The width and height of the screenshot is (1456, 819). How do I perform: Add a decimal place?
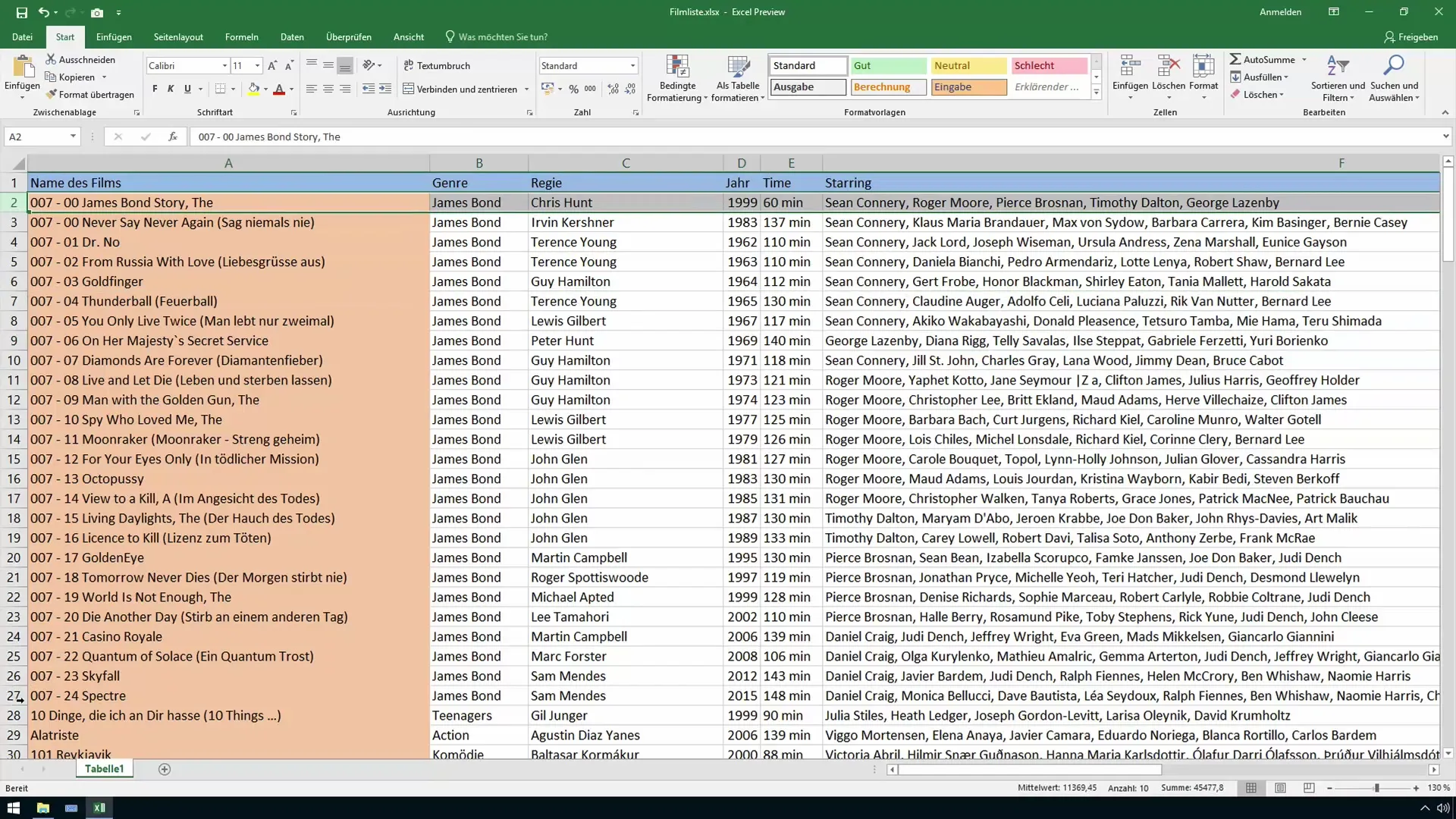point(613,89)
